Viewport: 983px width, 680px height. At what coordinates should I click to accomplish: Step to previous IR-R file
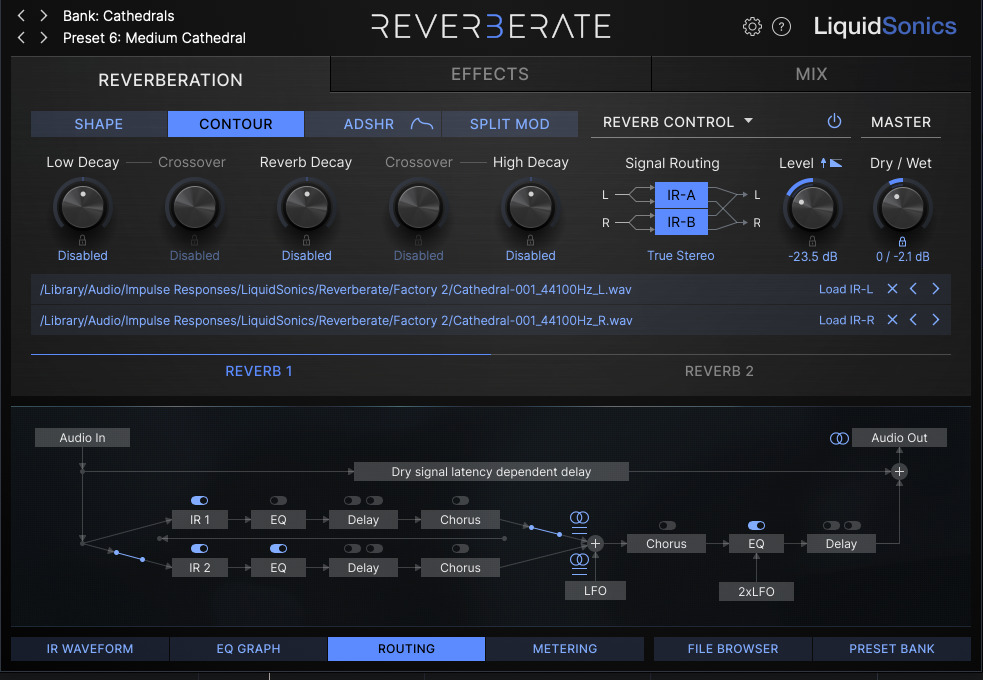(913, 320)
